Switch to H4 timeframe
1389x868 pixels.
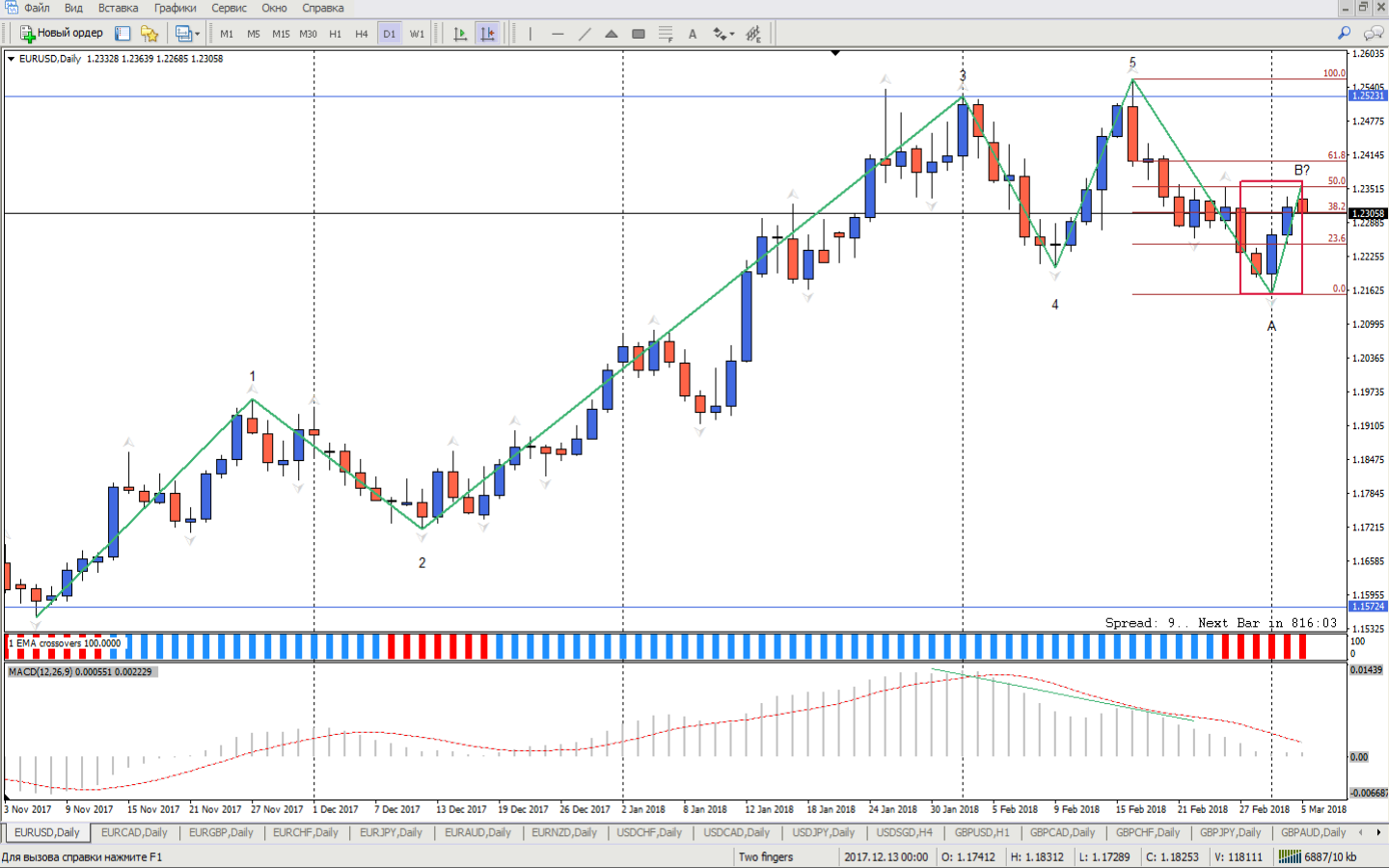click(x=362, y=33)
